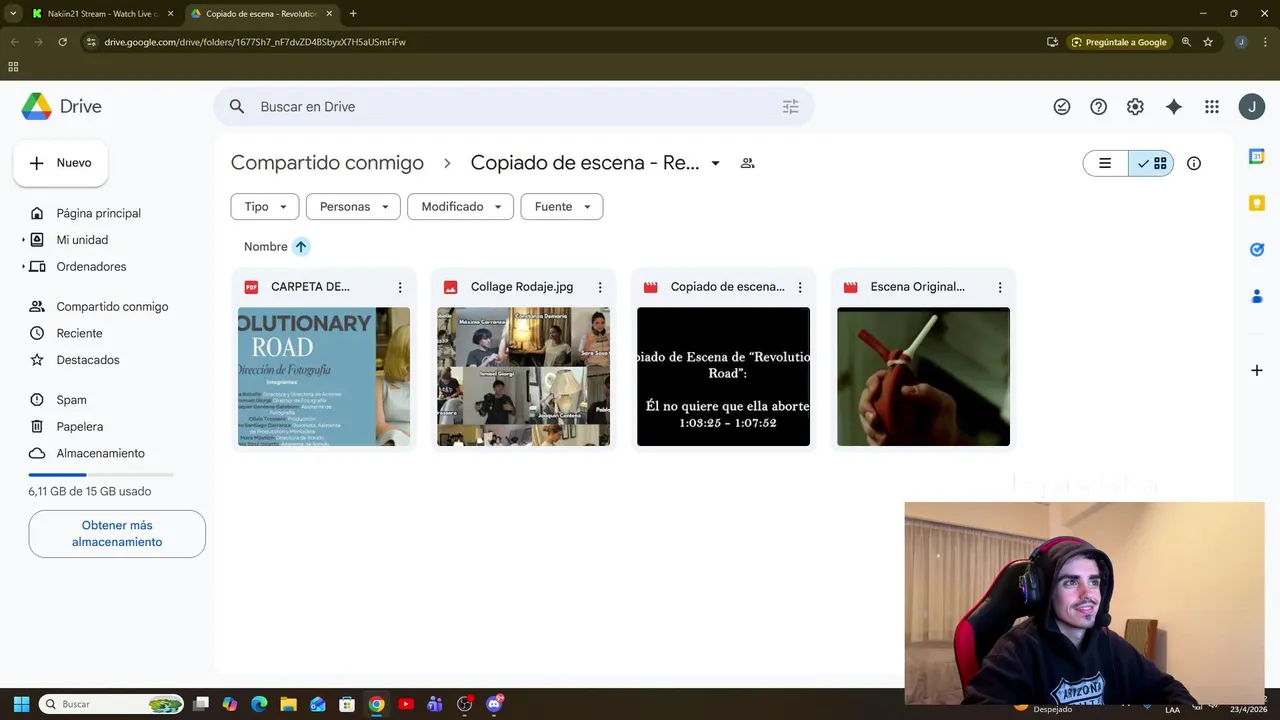The width and height of the screenshot is (1280, 720).
Task: Click Obtener más almacenamiento button
Action: [x=117, y=534]
